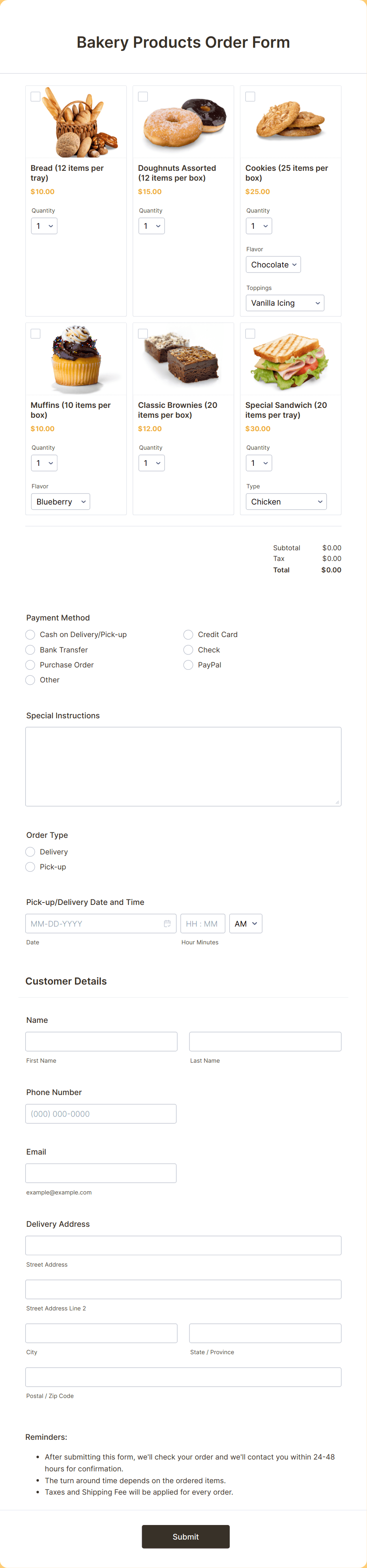Open the calendar icon in the Date field

[167, 923]
